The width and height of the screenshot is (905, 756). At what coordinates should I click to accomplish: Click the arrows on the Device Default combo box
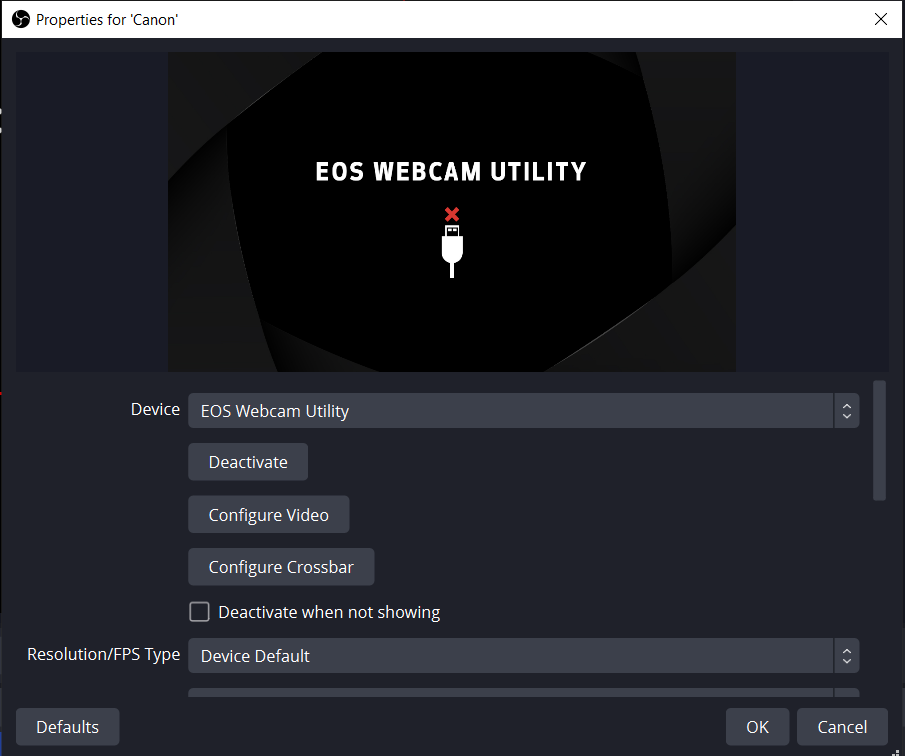846,656
